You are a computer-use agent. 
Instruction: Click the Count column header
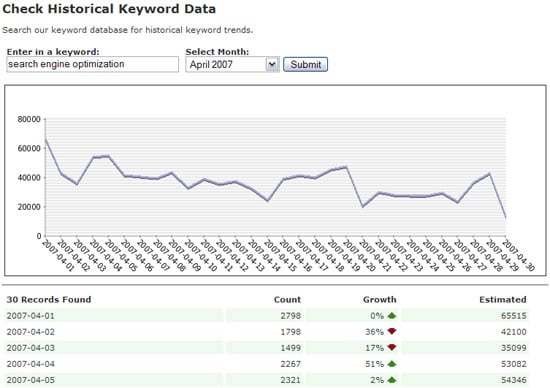(x=287, y=300)
